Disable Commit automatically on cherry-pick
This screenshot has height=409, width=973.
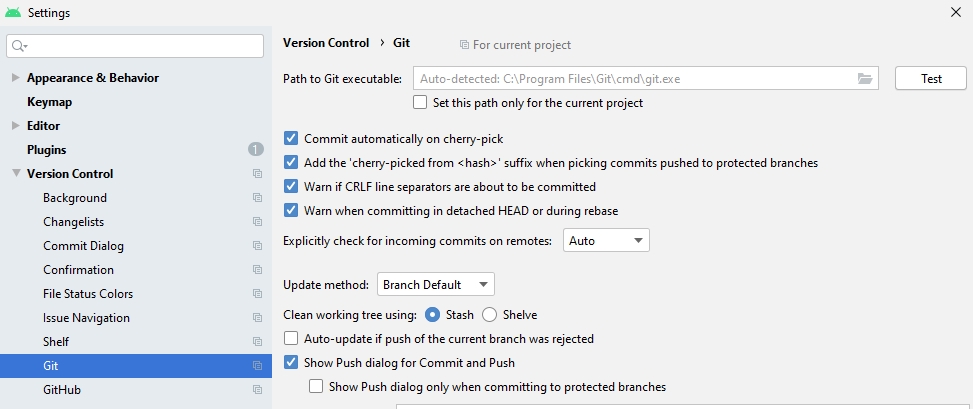coord(291,138)
